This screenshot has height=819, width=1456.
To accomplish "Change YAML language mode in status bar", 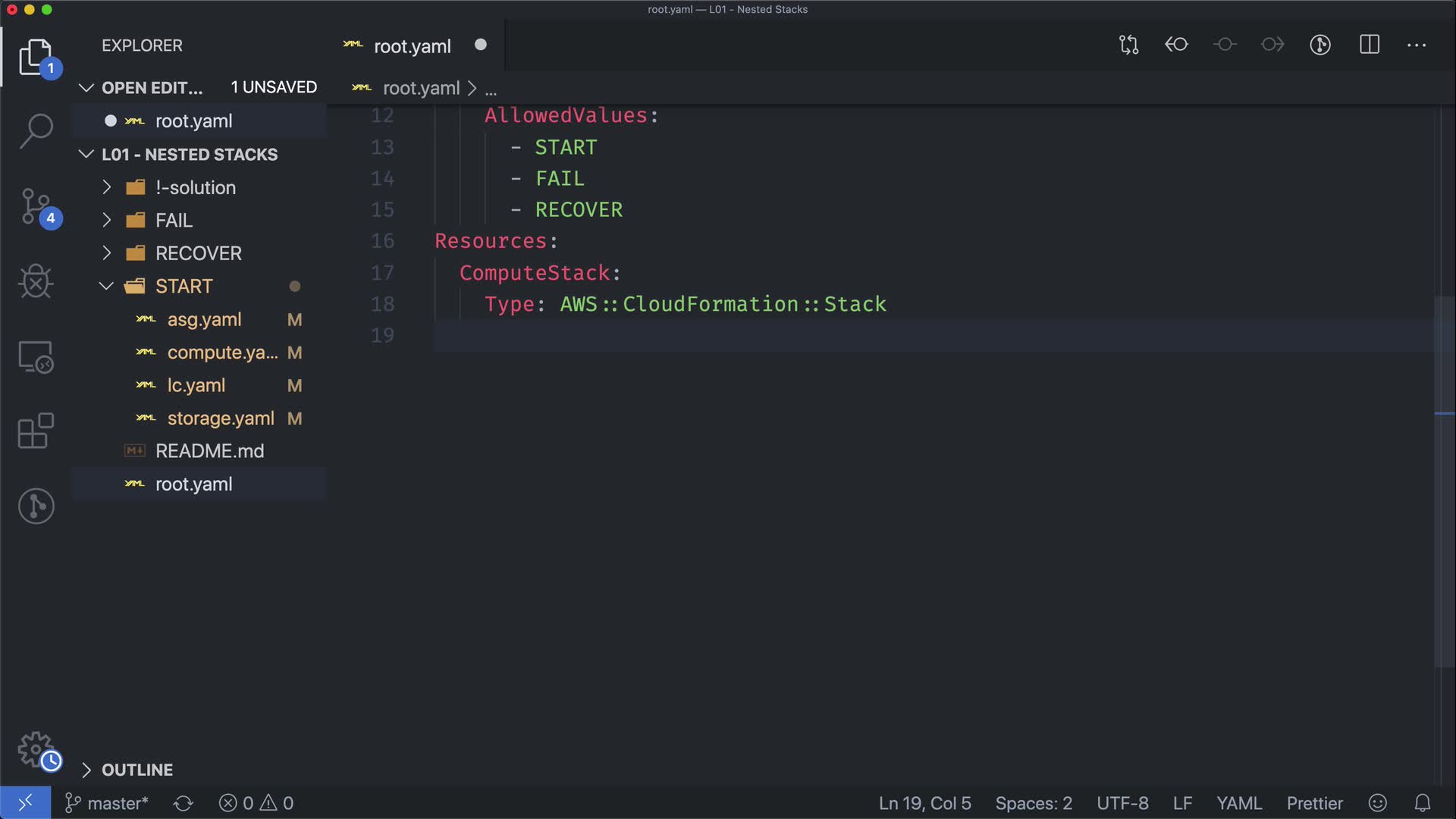I will tap(1238, 803).
